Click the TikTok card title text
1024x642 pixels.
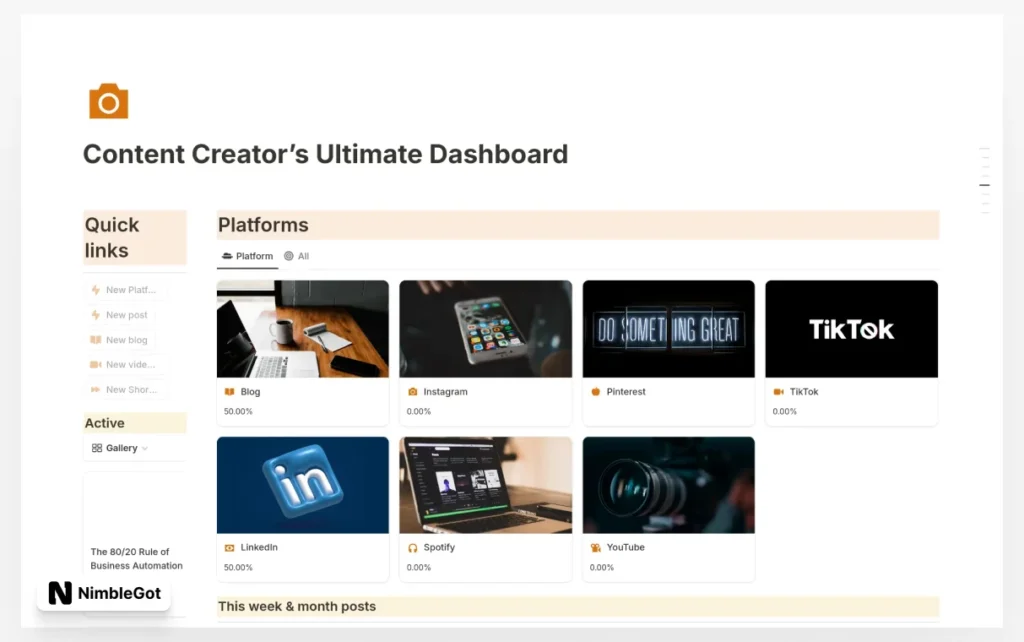pyautogui.click(x=803, y=392)
